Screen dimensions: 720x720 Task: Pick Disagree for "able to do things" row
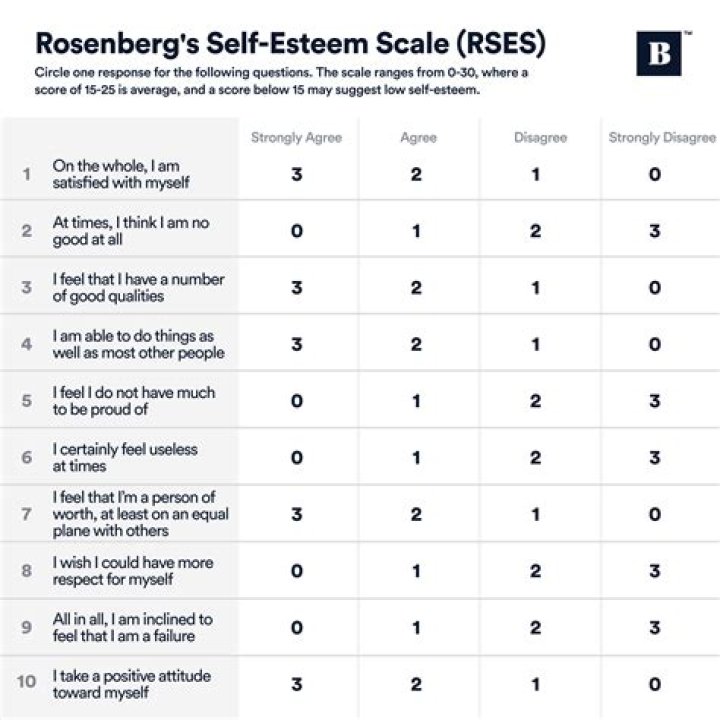pos(536,345)
